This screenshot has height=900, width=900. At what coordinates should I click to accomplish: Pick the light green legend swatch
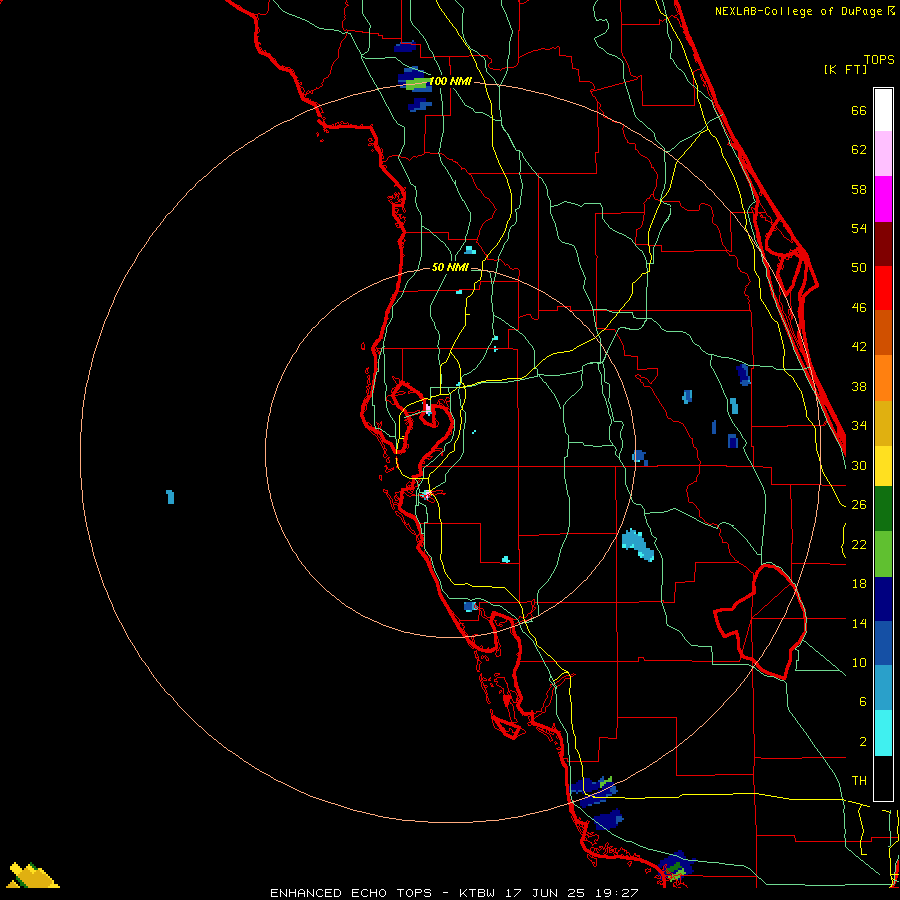coord(883,554)
